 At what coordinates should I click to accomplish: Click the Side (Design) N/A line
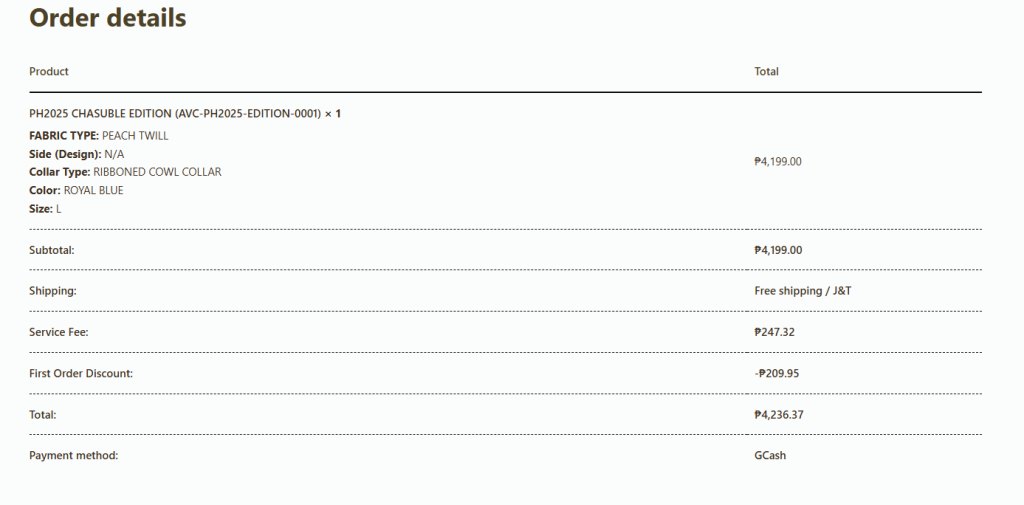tap(77, 154)
